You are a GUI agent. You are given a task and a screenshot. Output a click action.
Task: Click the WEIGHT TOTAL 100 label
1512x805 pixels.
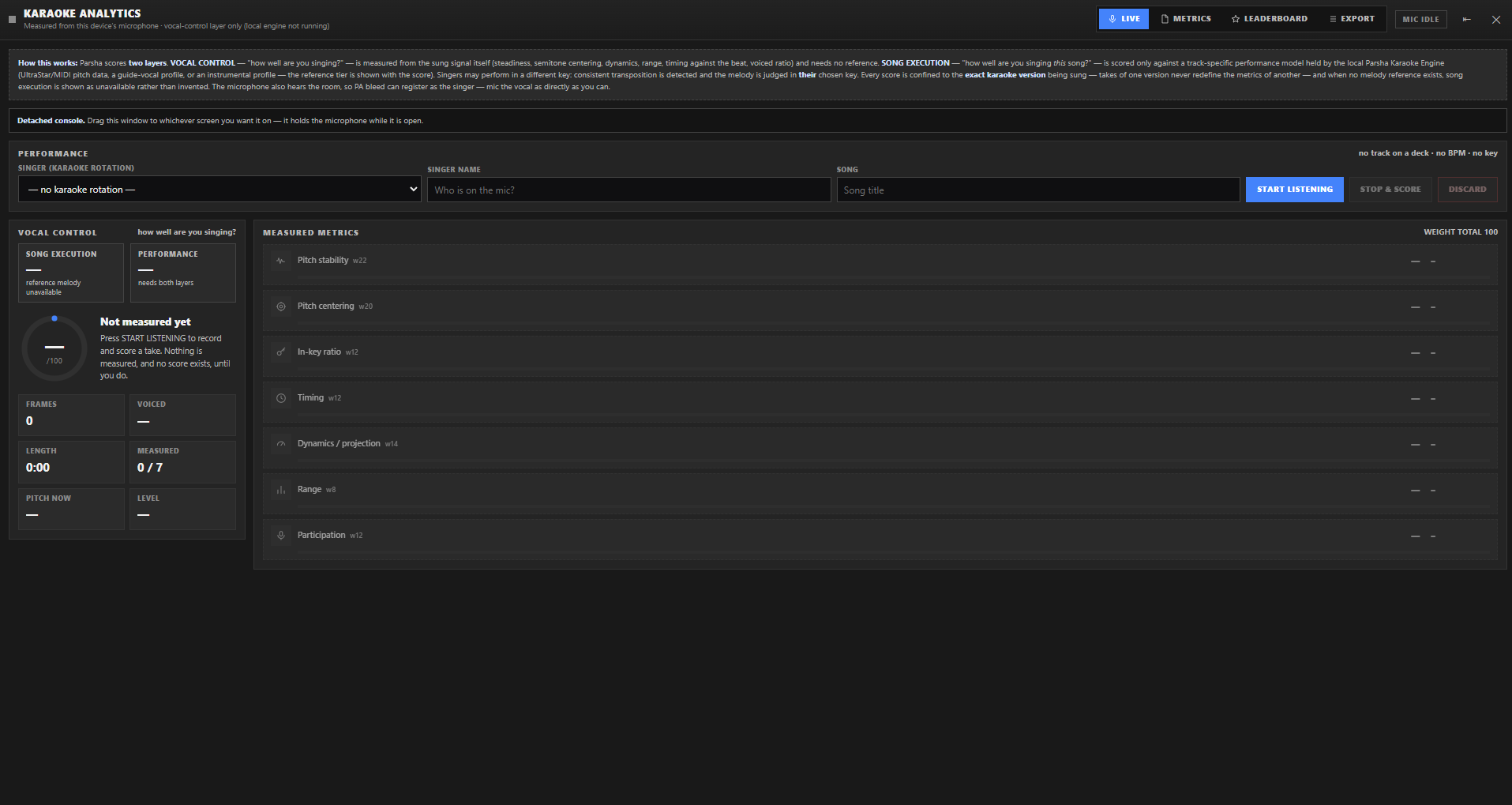[x=1460, y=232]
